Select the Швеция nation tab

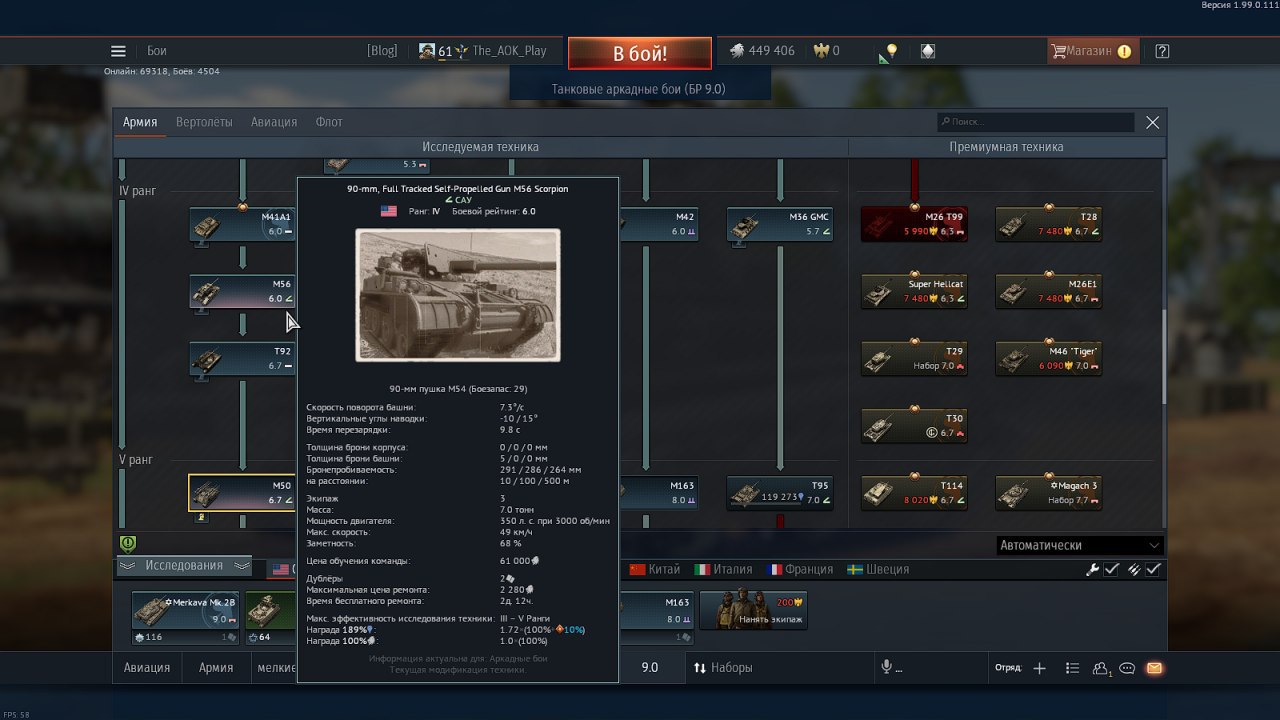[878, 569]
